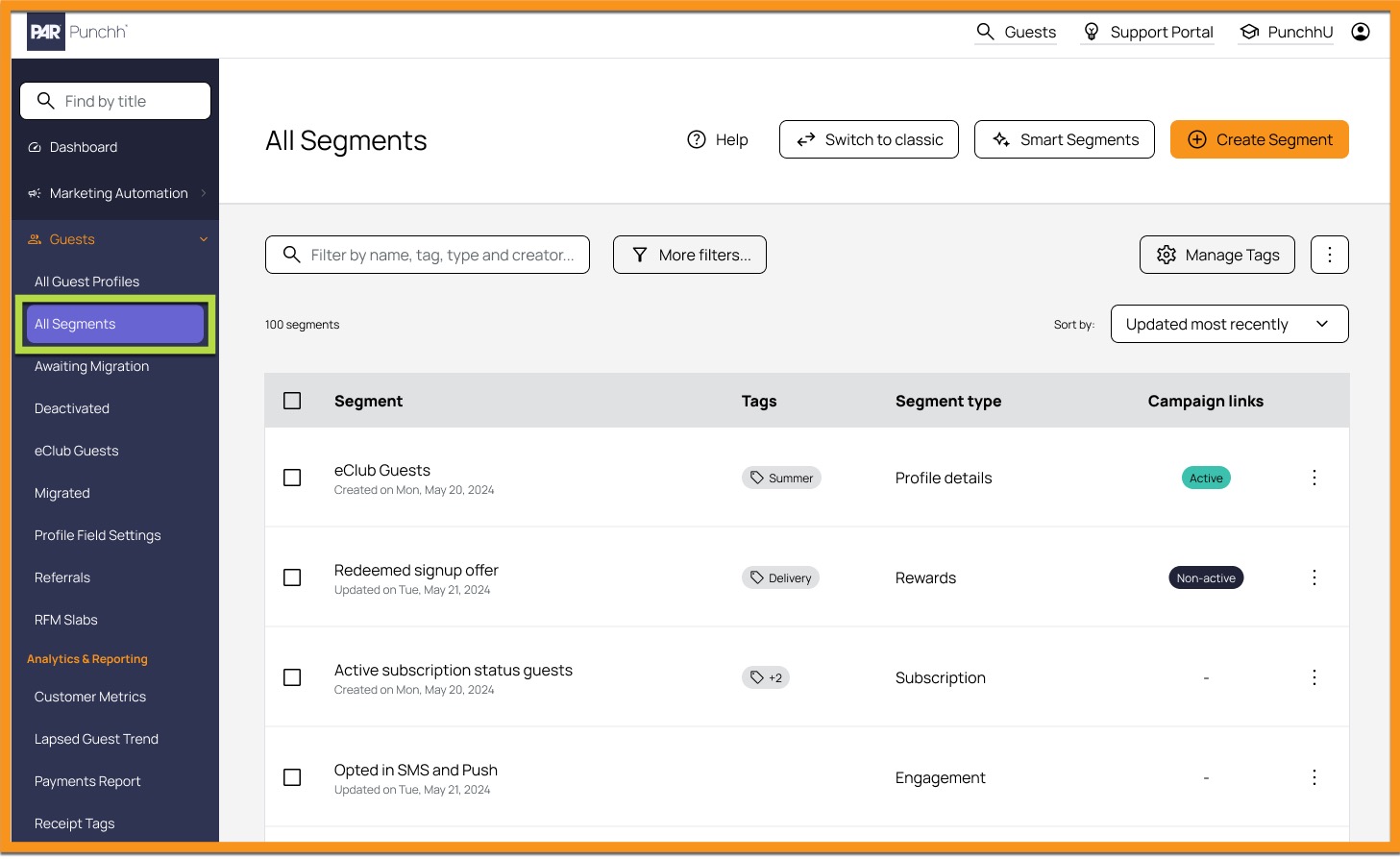Viewport: 1400px width, 859px height.
Task: Click the Segment column header
Action: point(368,401)
